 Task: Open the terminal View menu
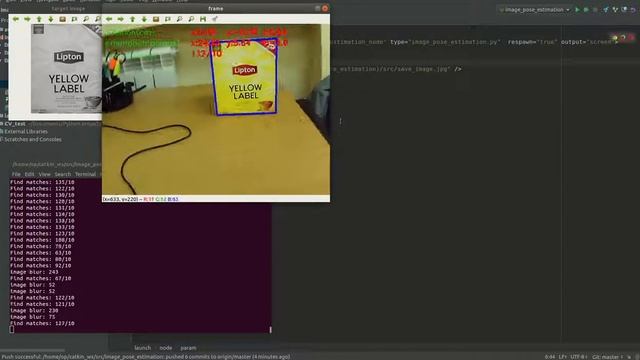pyautogui.click(x=44, y=174)
